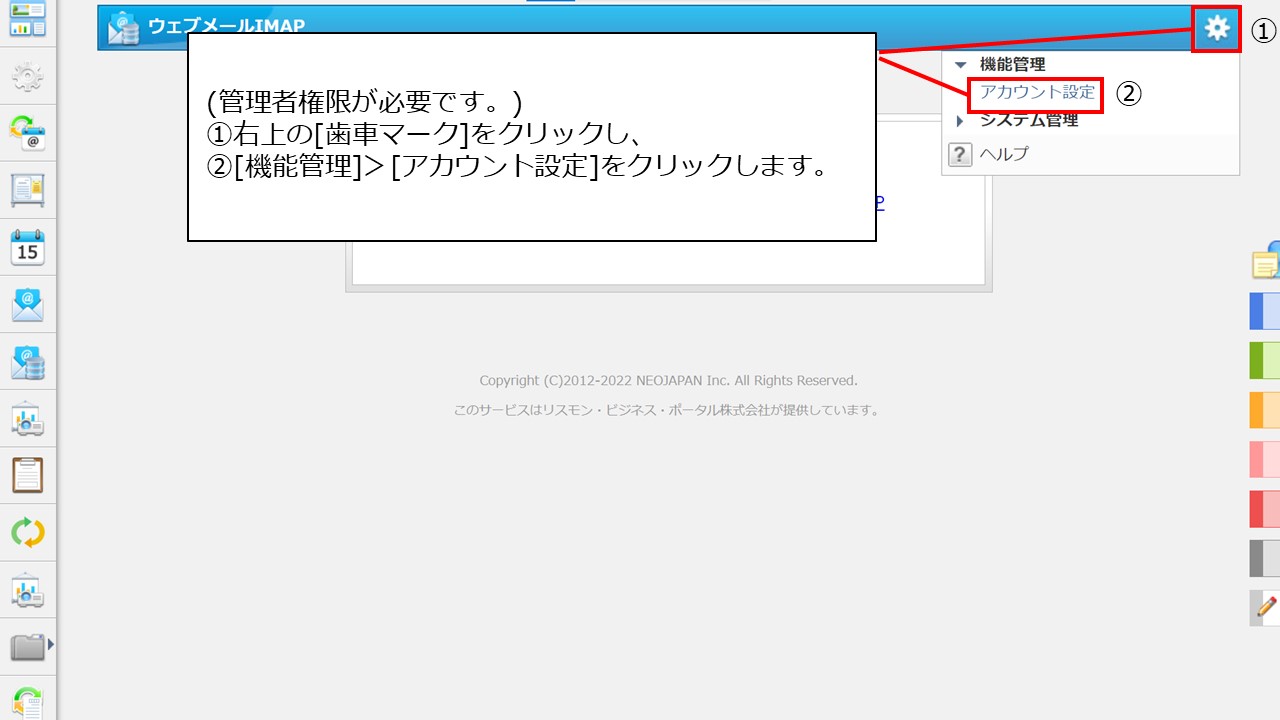Expand the システム管理 section triangle
This screenshot has width=1280, height=720.
click(x=961, y=121)
